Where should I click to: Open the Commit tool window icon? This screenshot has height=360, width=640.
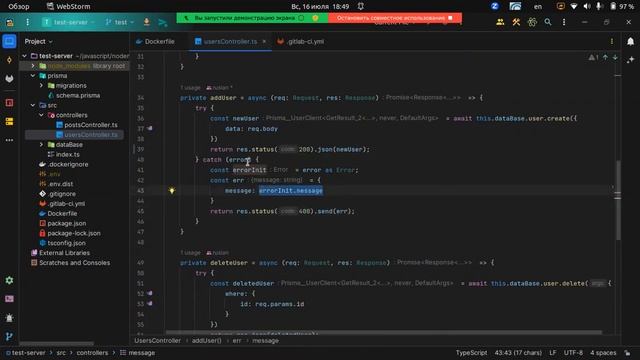pos(9,60)
